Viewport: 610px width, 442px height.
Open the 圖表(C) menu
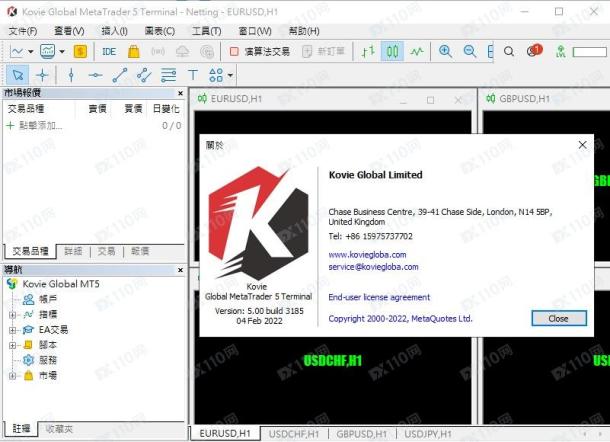(x=160, y=31)
